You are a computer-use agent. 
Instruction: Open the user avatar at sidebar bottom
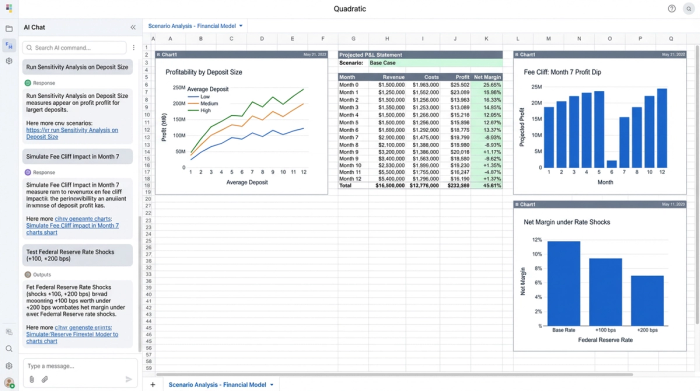[x=9, y=383]
